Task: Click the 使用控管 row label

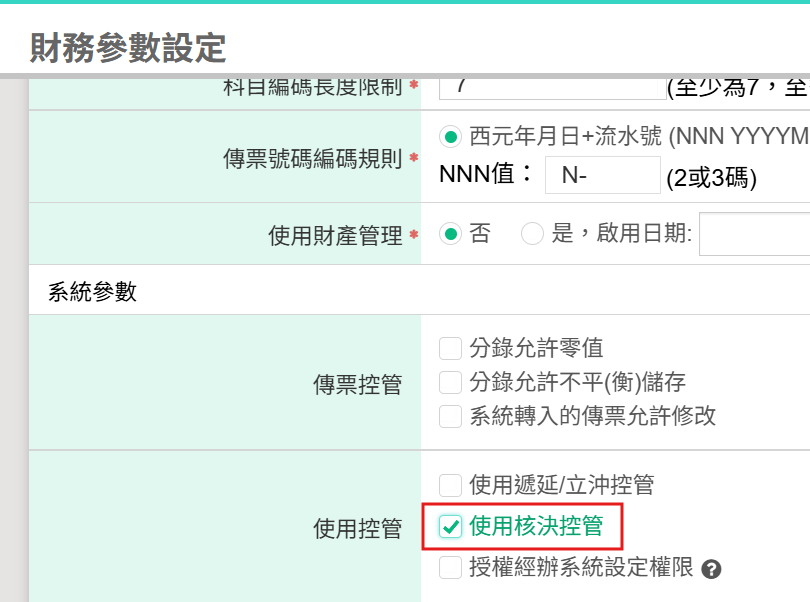Action: (x=357, y=528)
